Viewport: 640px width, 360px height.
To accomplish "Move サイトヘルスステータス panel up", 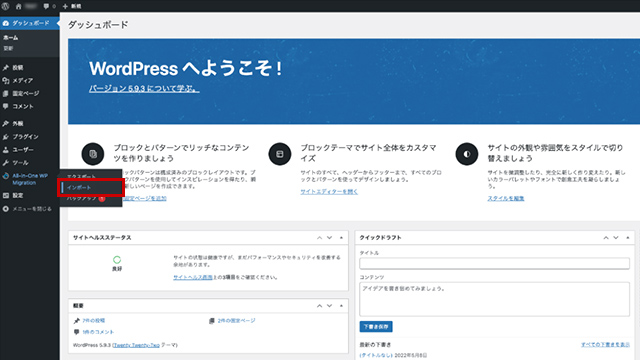I will tap(320, 238).
